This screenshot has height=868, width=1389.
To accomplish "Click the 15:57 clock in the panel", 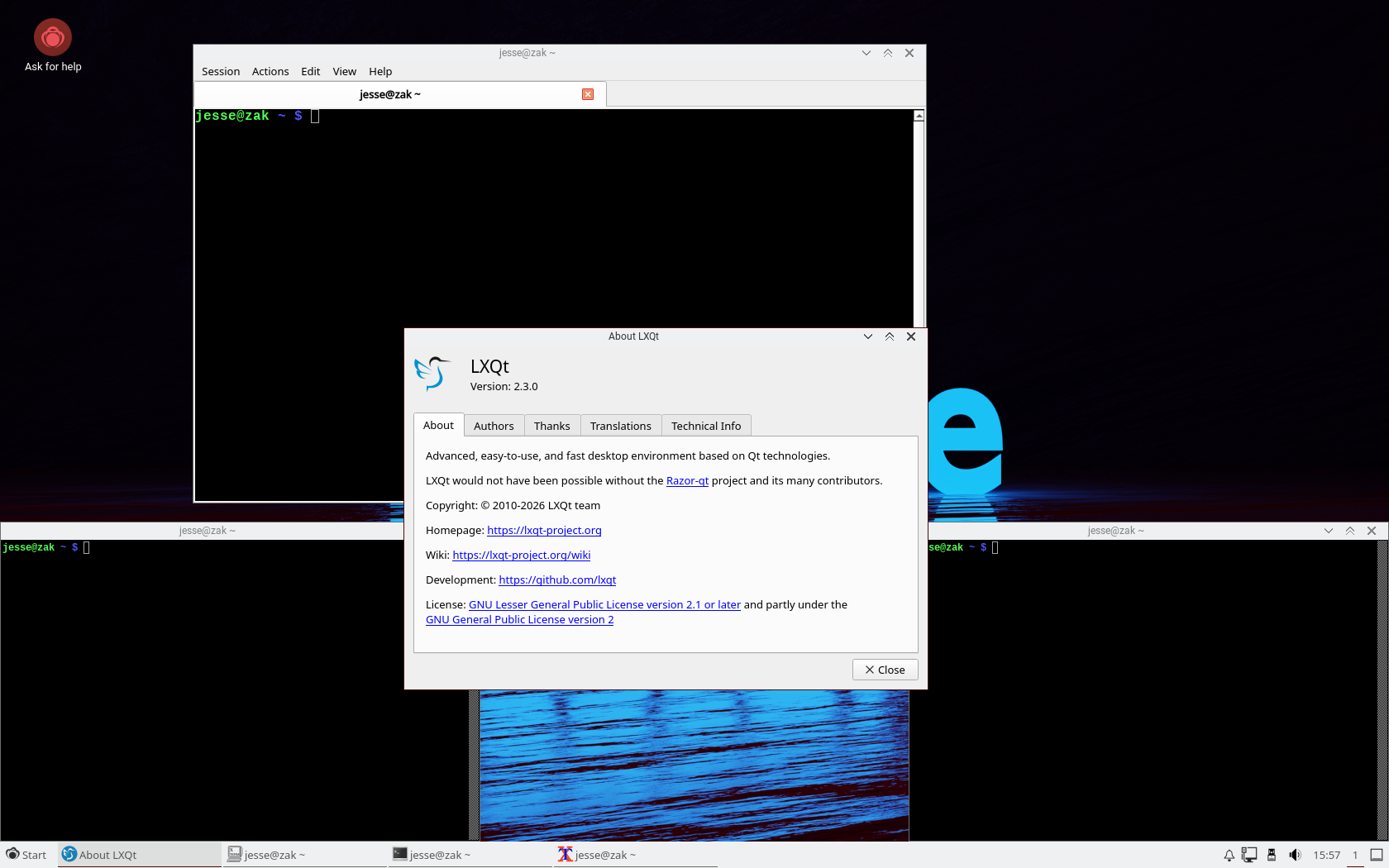I will [1327, 855].
